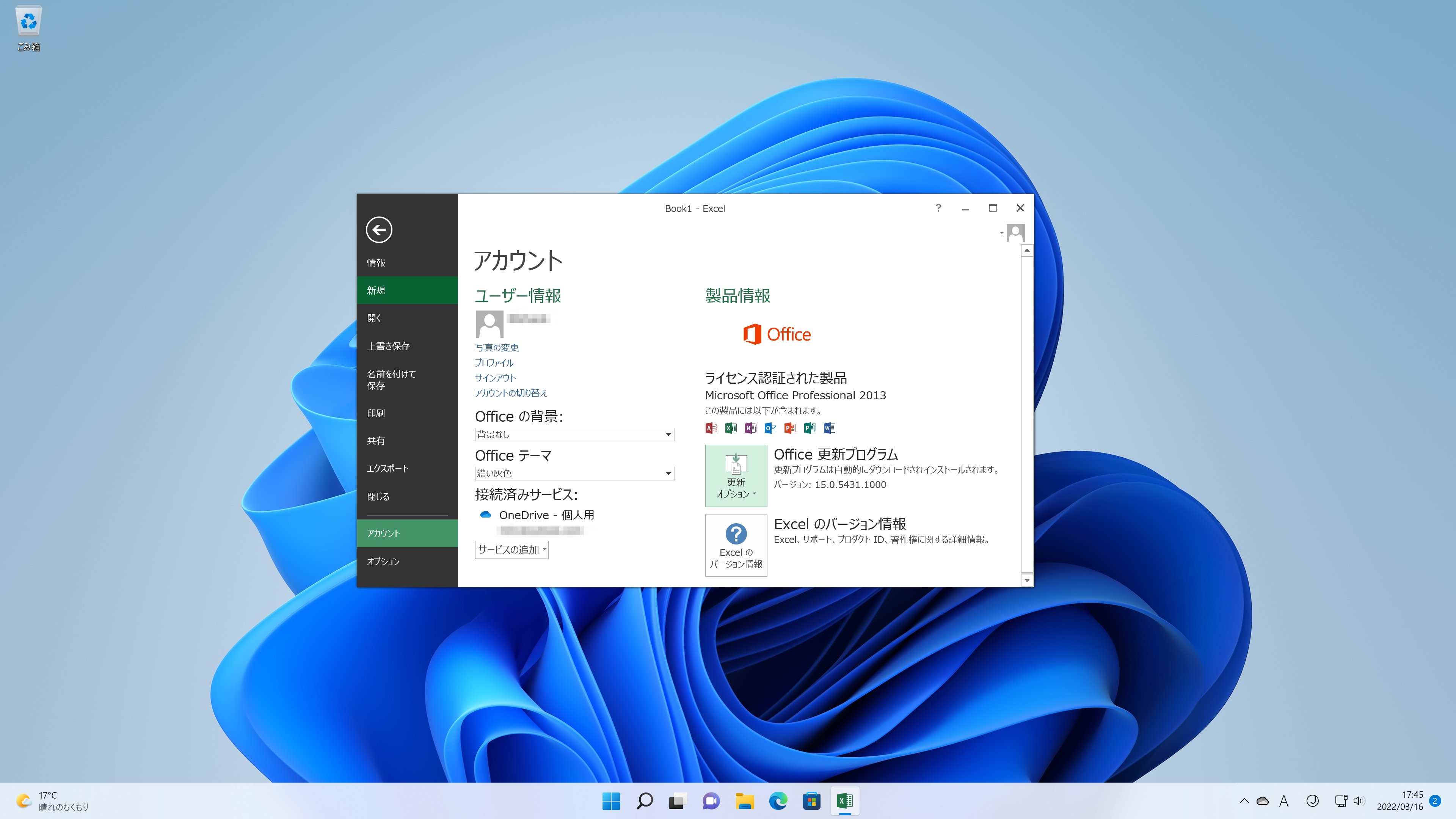Viewport: 1456px width, 819px height.
Task: Select 情報 in the backstage menu
Action: click(x=407, y=262)
